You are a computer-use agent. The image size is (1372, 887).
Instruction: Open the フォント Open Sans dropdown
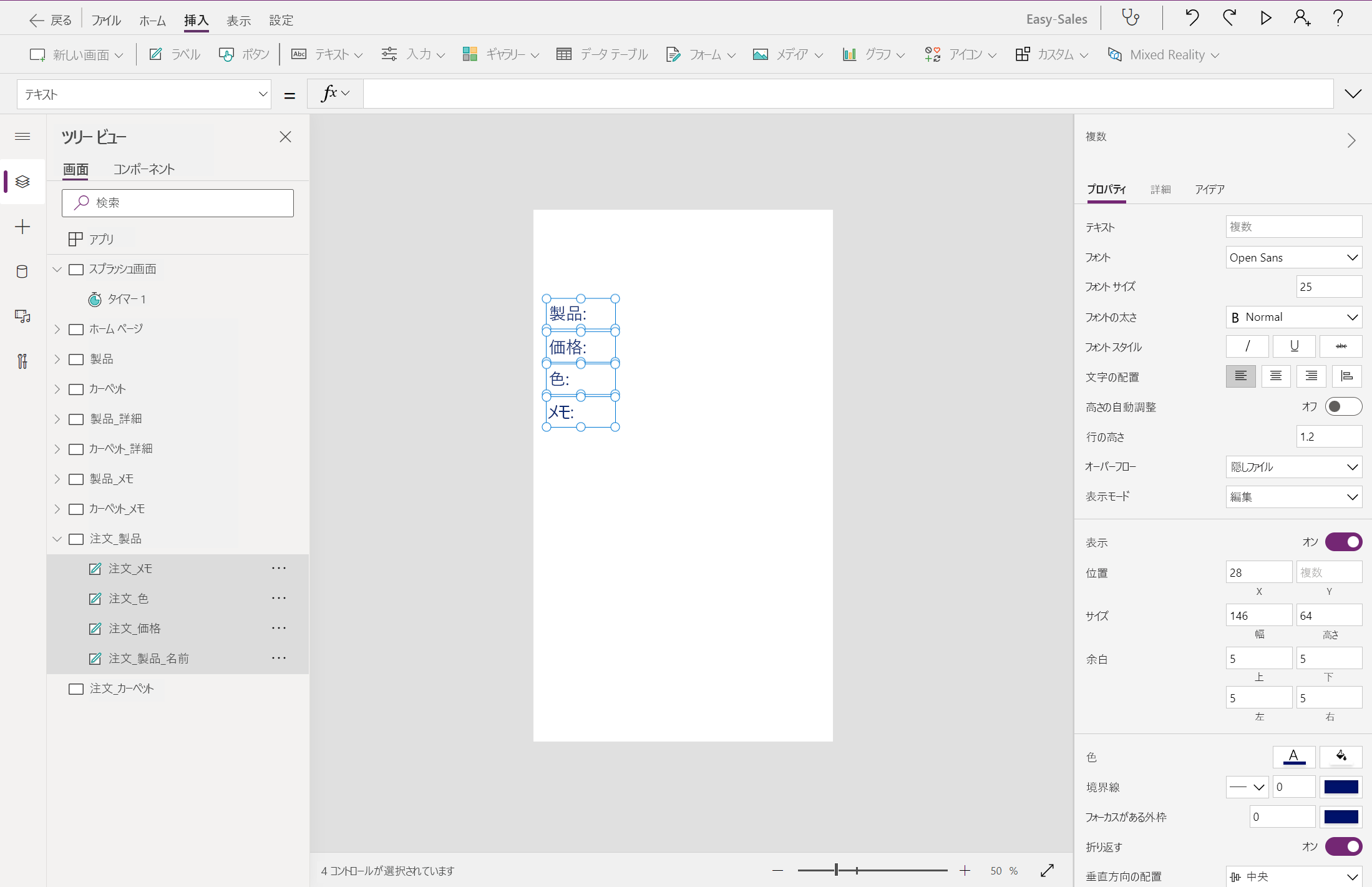tap(1293, 257)
